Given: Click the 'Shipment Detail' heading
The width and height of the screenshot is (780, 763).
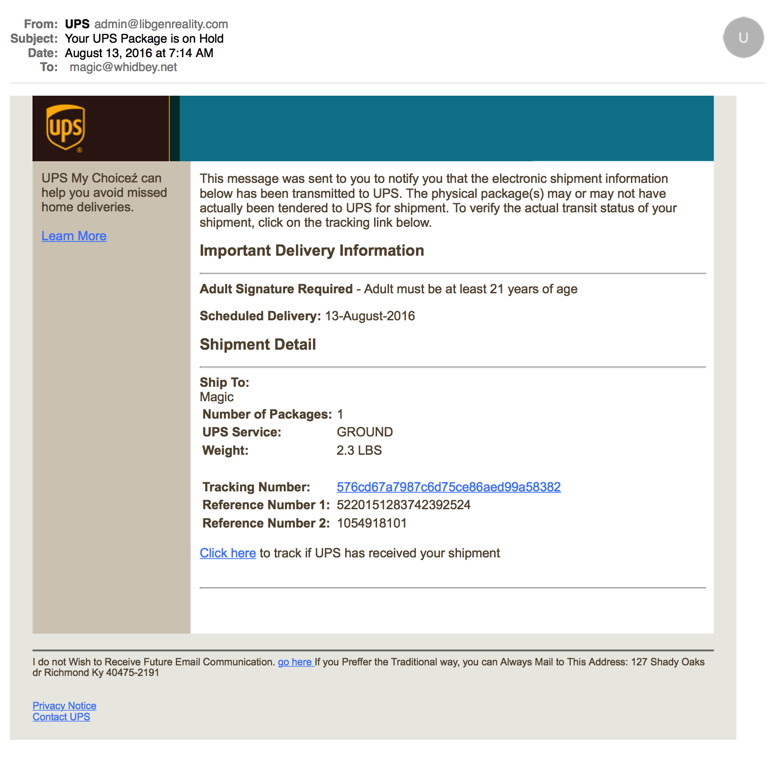Looking at the screenshot, I should [x=258, y=345].
